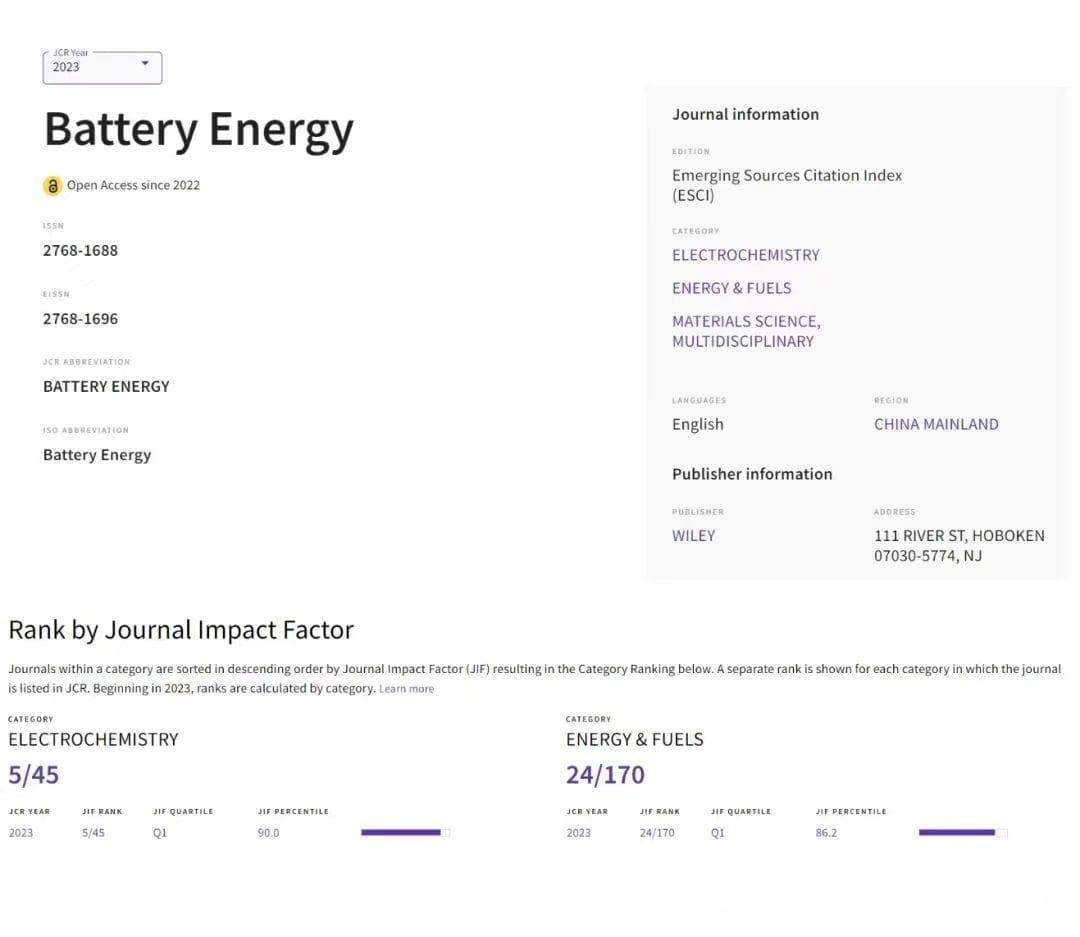Click the Rank by Journal Impact Factor heading

tap(181, 630)
